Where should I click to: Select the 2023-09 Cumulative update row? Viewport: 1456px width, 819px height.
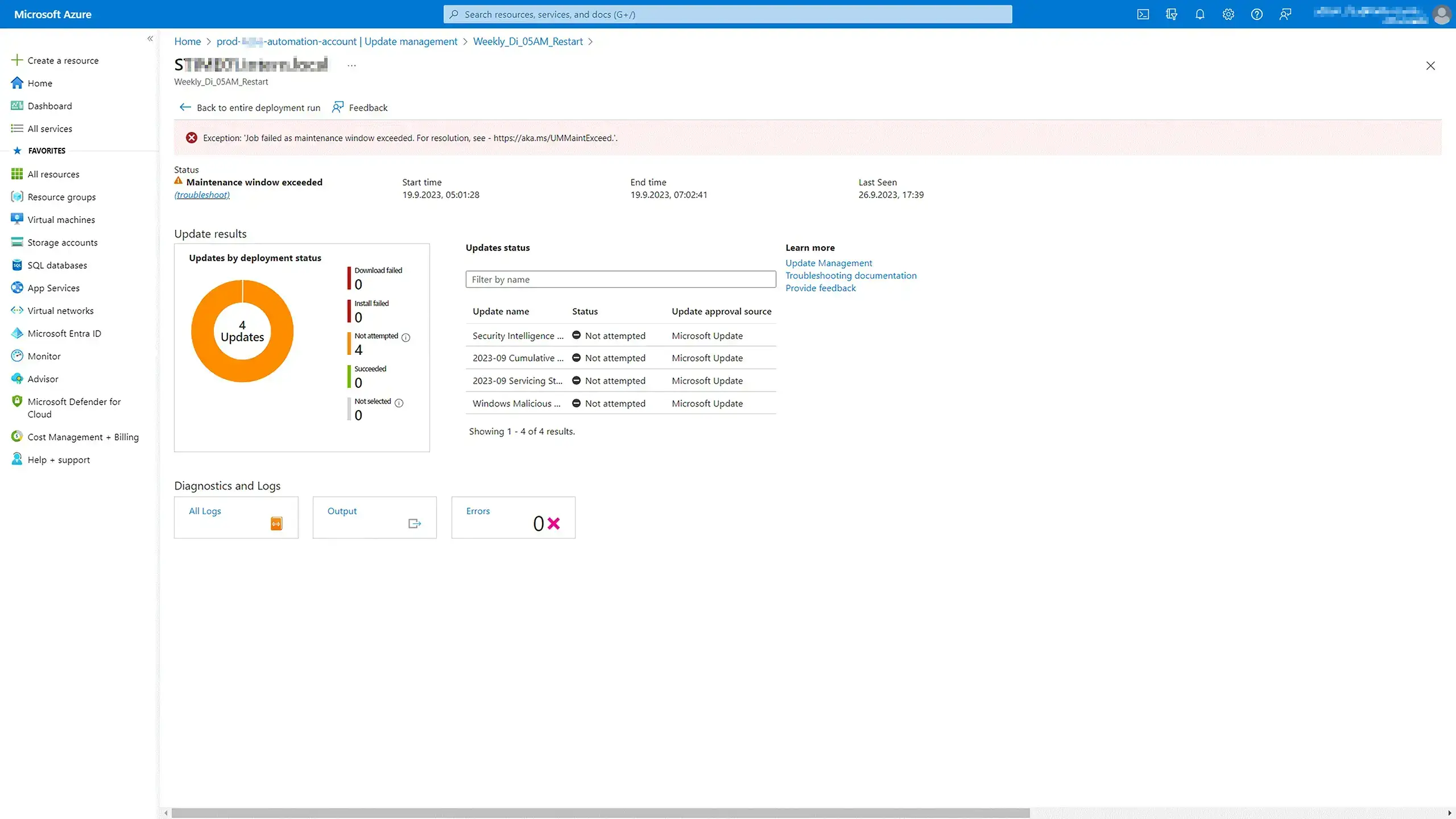[621, 358]
